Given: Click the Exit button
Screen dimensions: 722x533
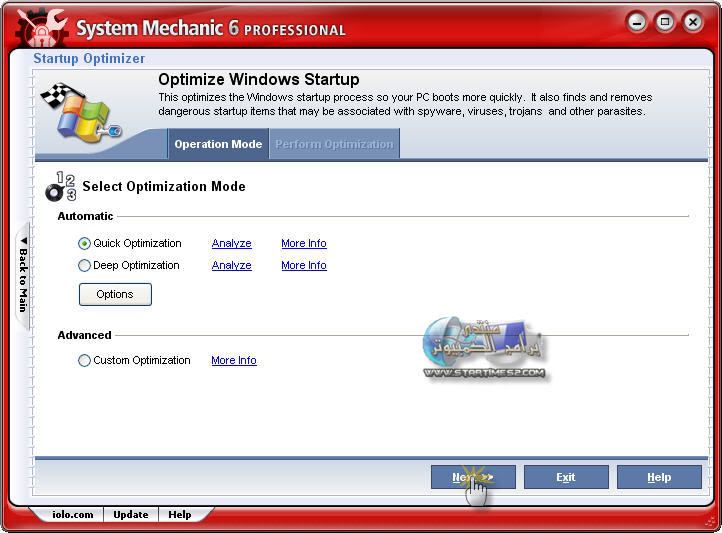Looking at the screenshot, I should pos(566,477).
